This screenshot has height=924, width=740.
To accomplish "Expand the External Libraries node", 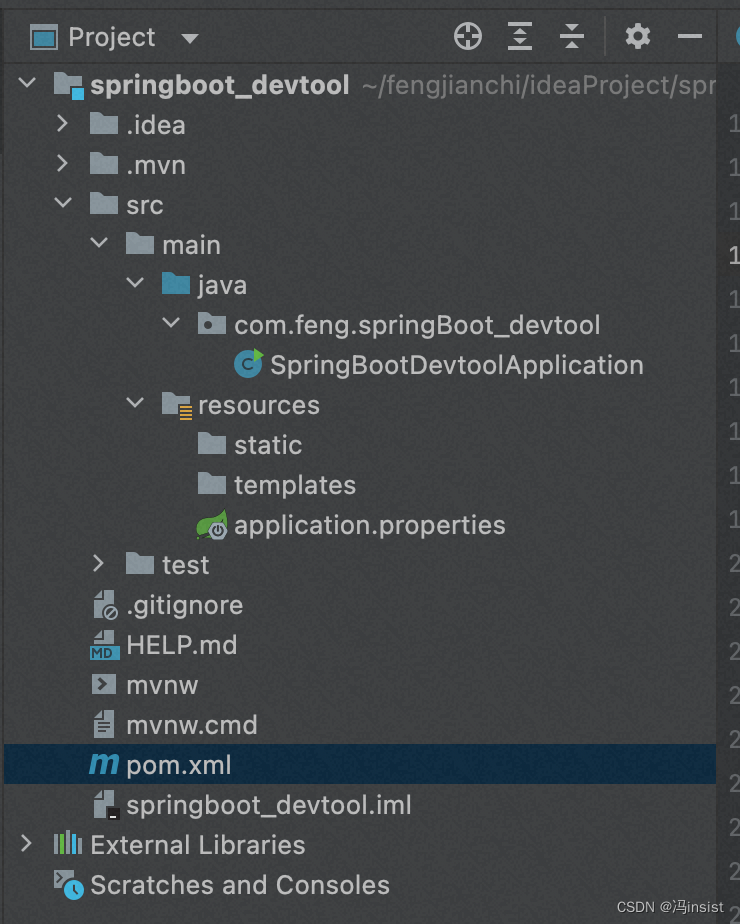I will tap(27, 844).
